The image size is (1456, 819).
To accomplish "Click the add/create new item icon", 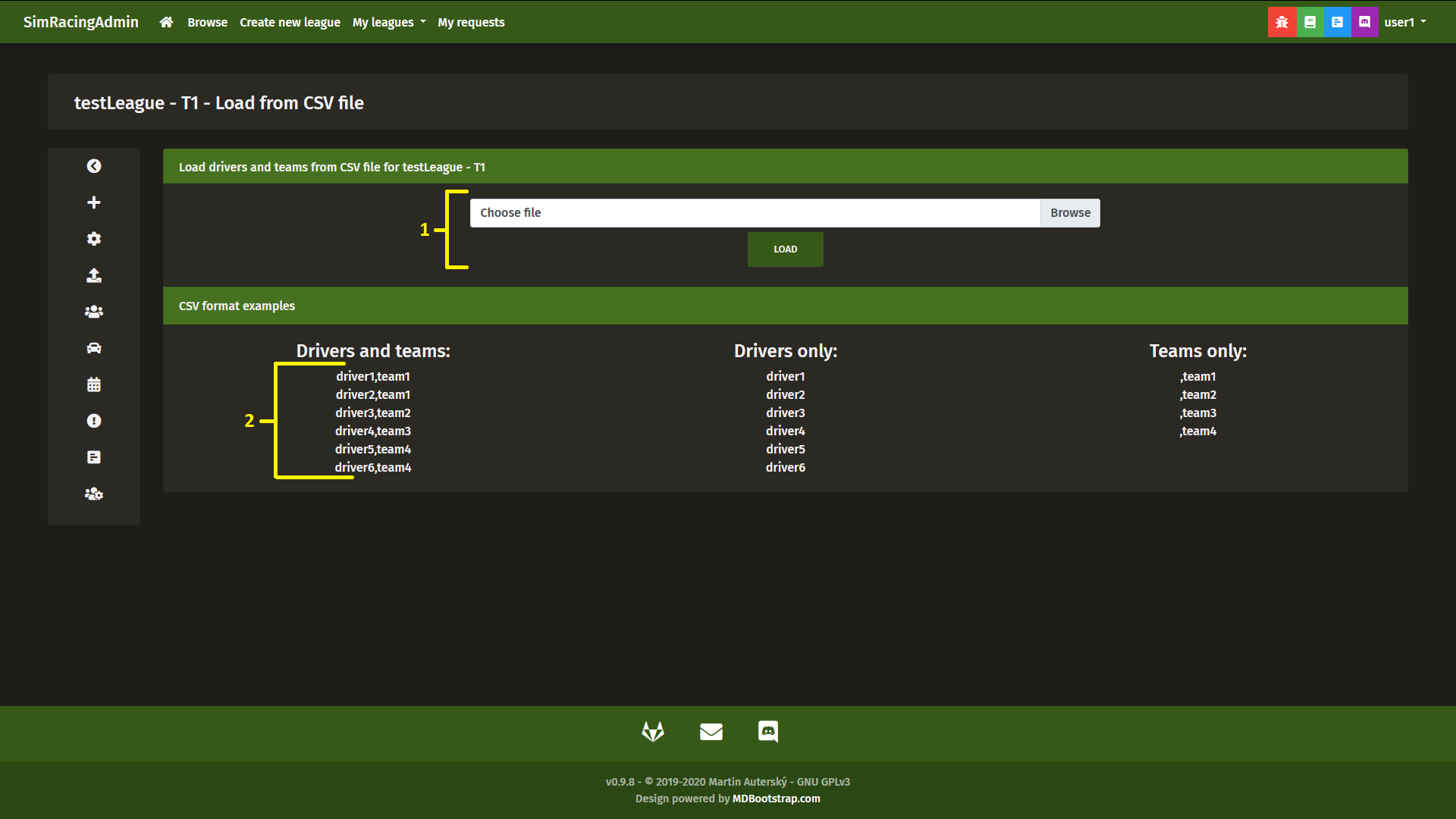I will (94, 202).
